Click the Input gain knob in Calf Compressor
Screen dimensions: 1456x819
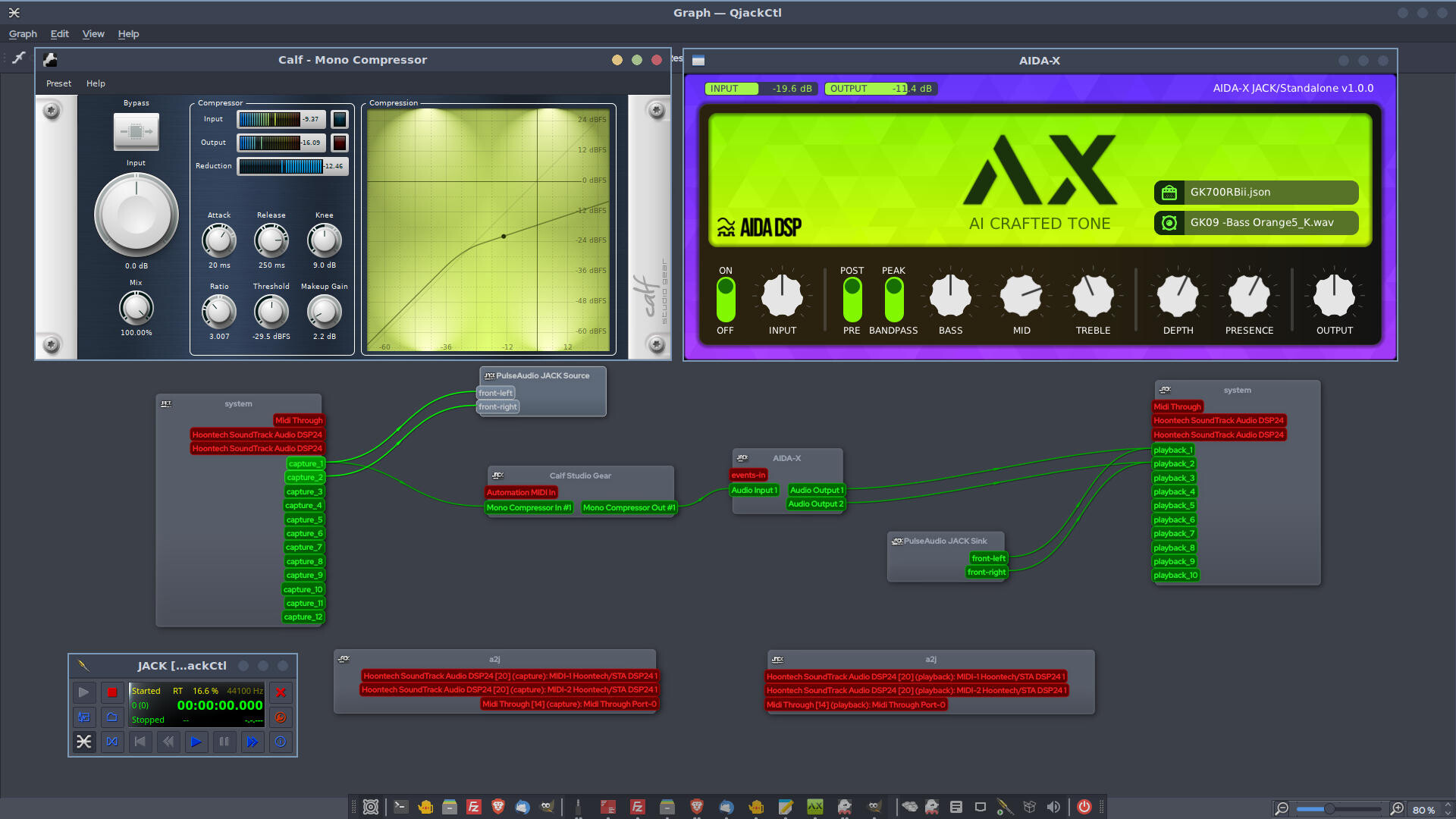tap(136, 215)
